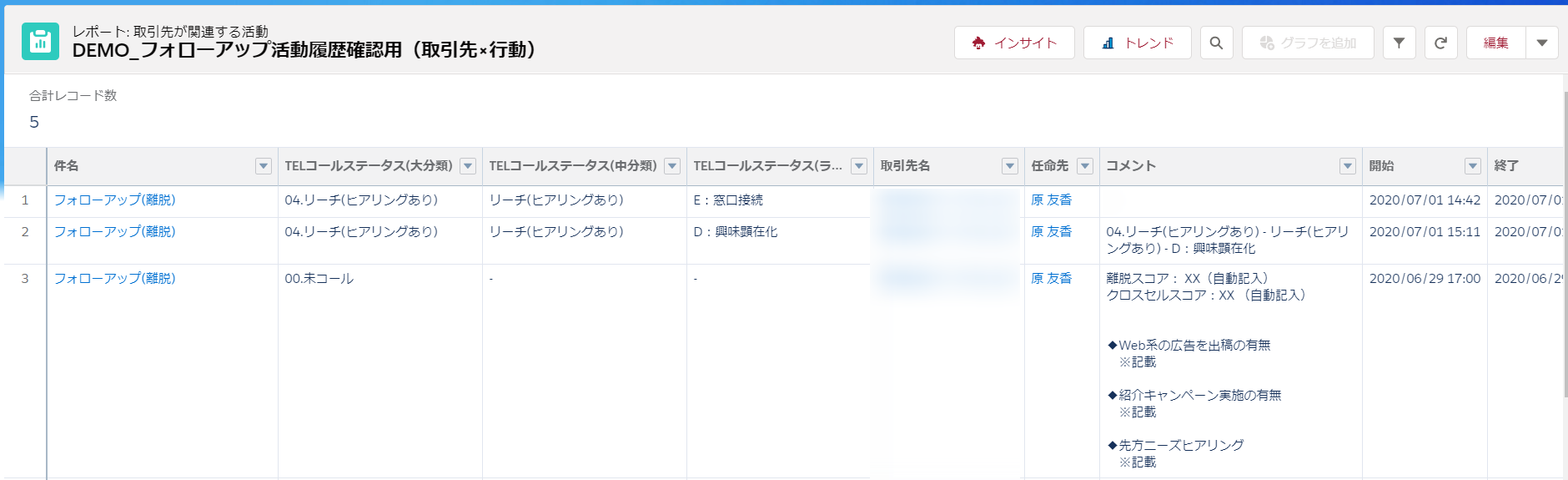The image size is (1568, 480).
Task: Open the フォローアップ(離脱) link in row 3
Action: coord(115,279)
